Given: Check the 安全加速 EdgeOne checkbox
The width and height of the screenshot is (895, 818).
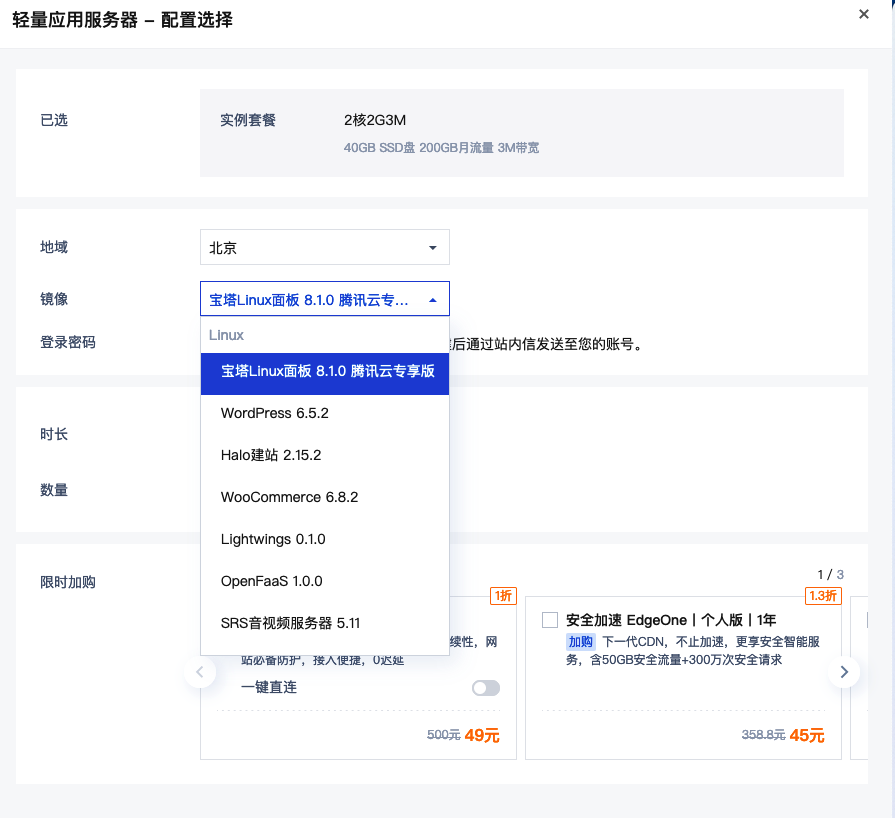Looking at the screenshot, I should pos(549,620).
